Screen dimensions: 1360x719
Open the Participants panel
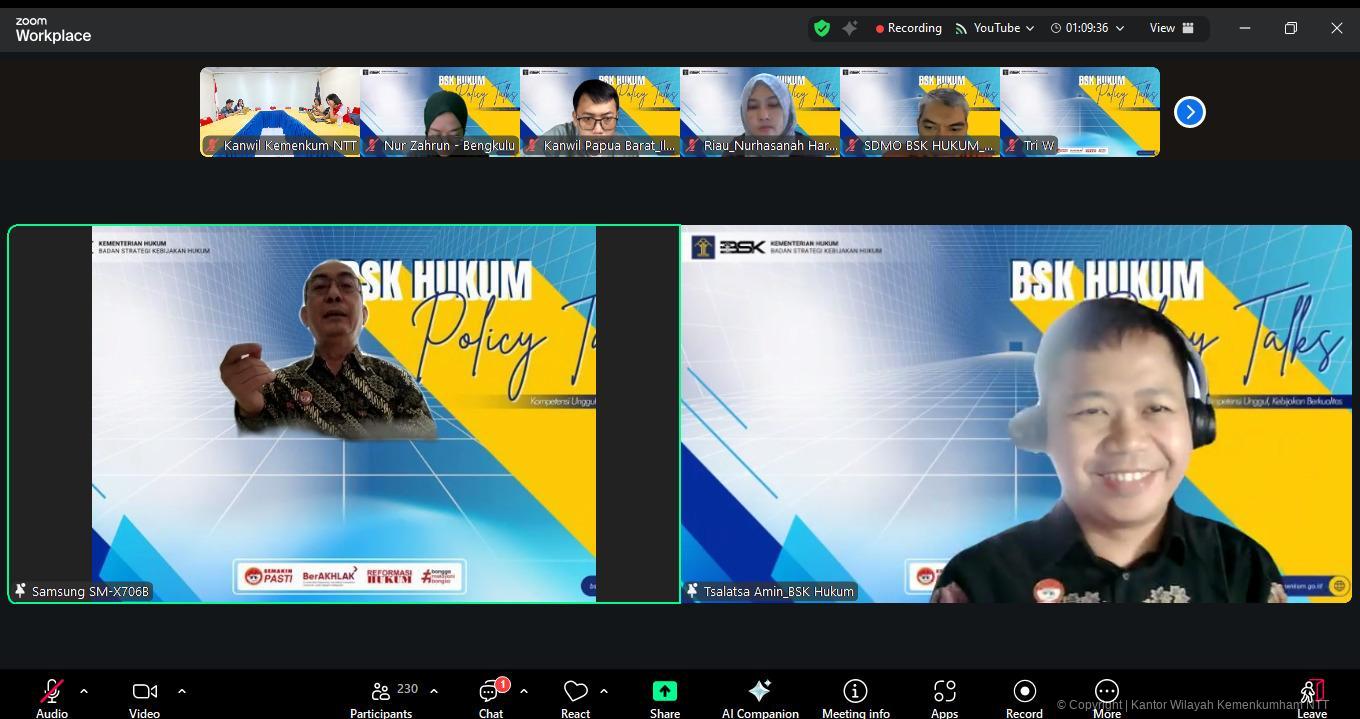pyautogui.click(x=381, y=697)
